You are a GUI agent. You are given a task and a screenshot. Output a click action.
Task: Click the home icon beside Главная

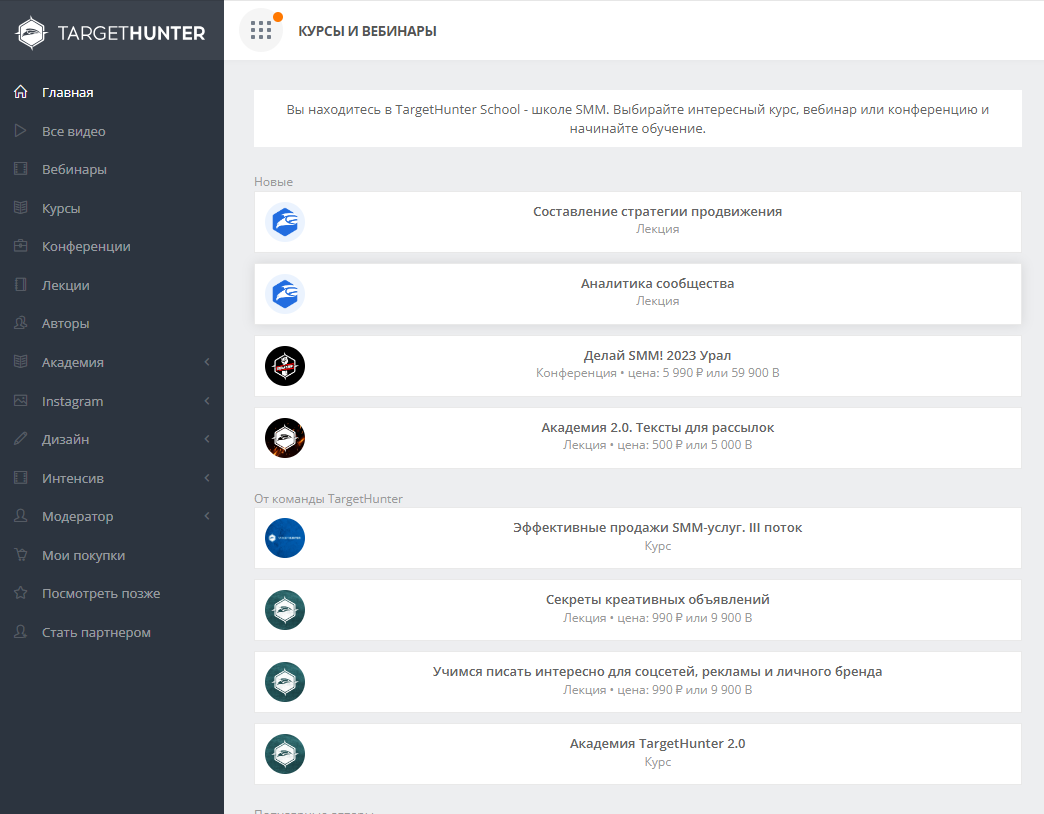coord(20,92)
